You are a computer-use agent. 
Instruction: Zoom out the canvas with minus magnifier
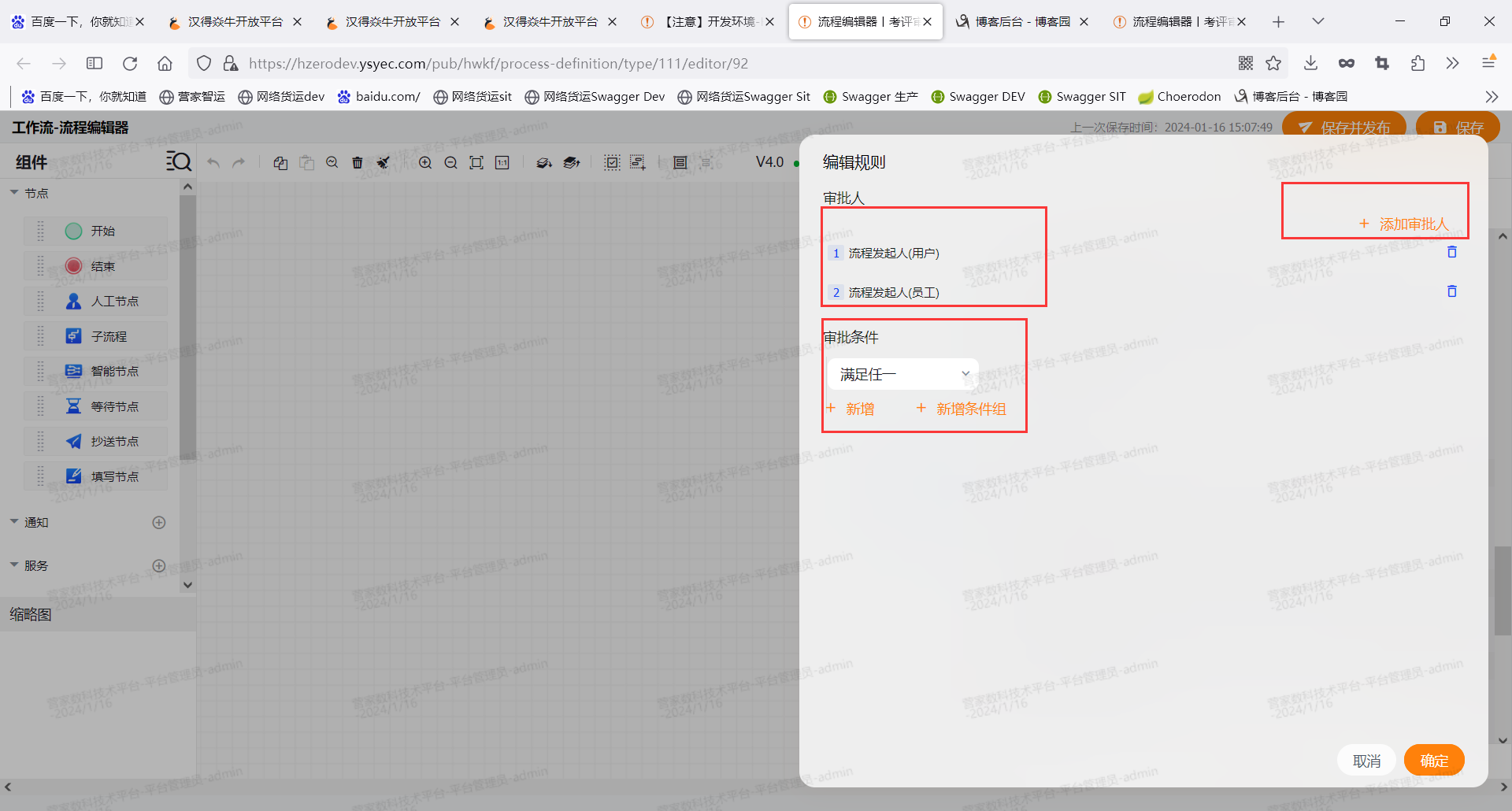[450, 162]
